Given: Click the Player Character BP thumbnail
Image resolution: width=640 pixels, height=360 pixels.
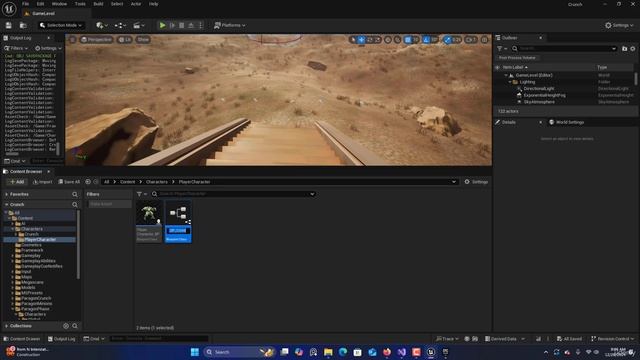Looking at the screenshot, I should click(x=149, y=213).
